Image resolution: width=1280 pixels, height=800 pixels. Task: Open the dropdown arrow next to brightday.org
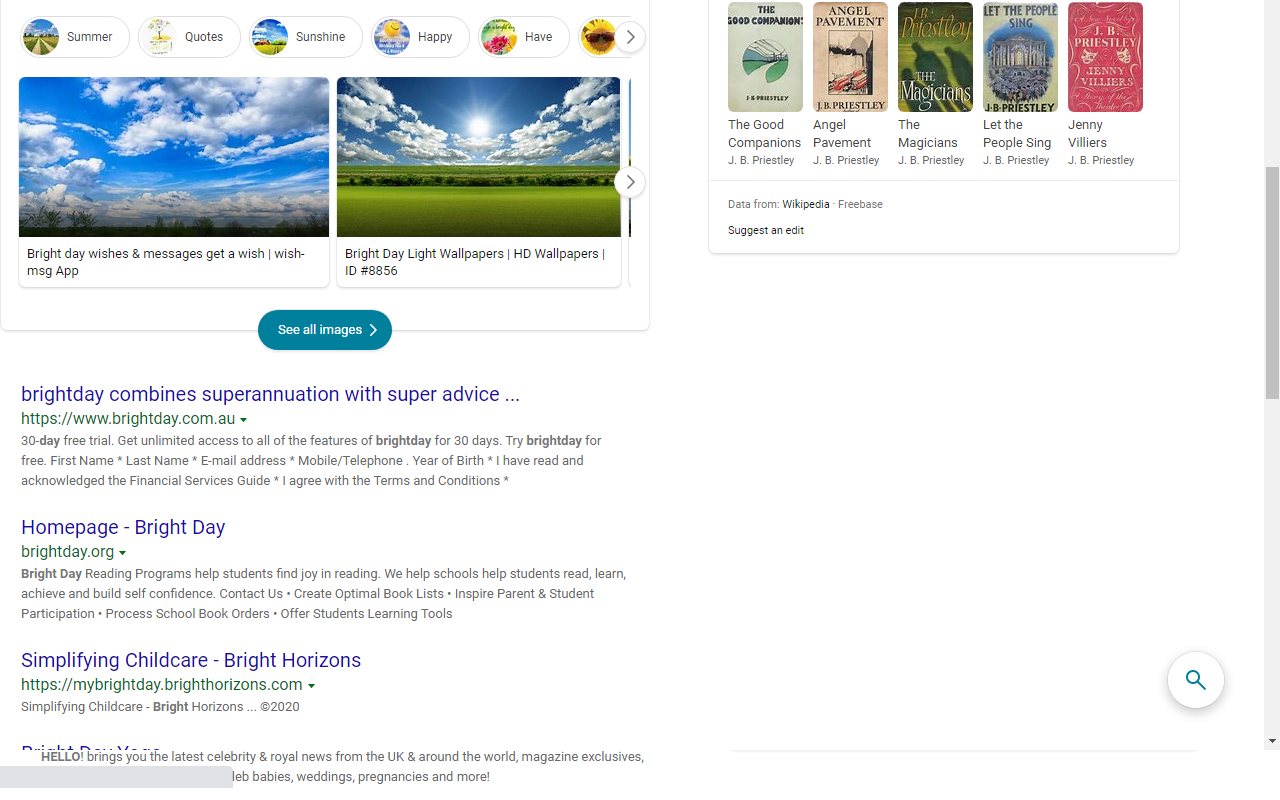tap(123, 553)
